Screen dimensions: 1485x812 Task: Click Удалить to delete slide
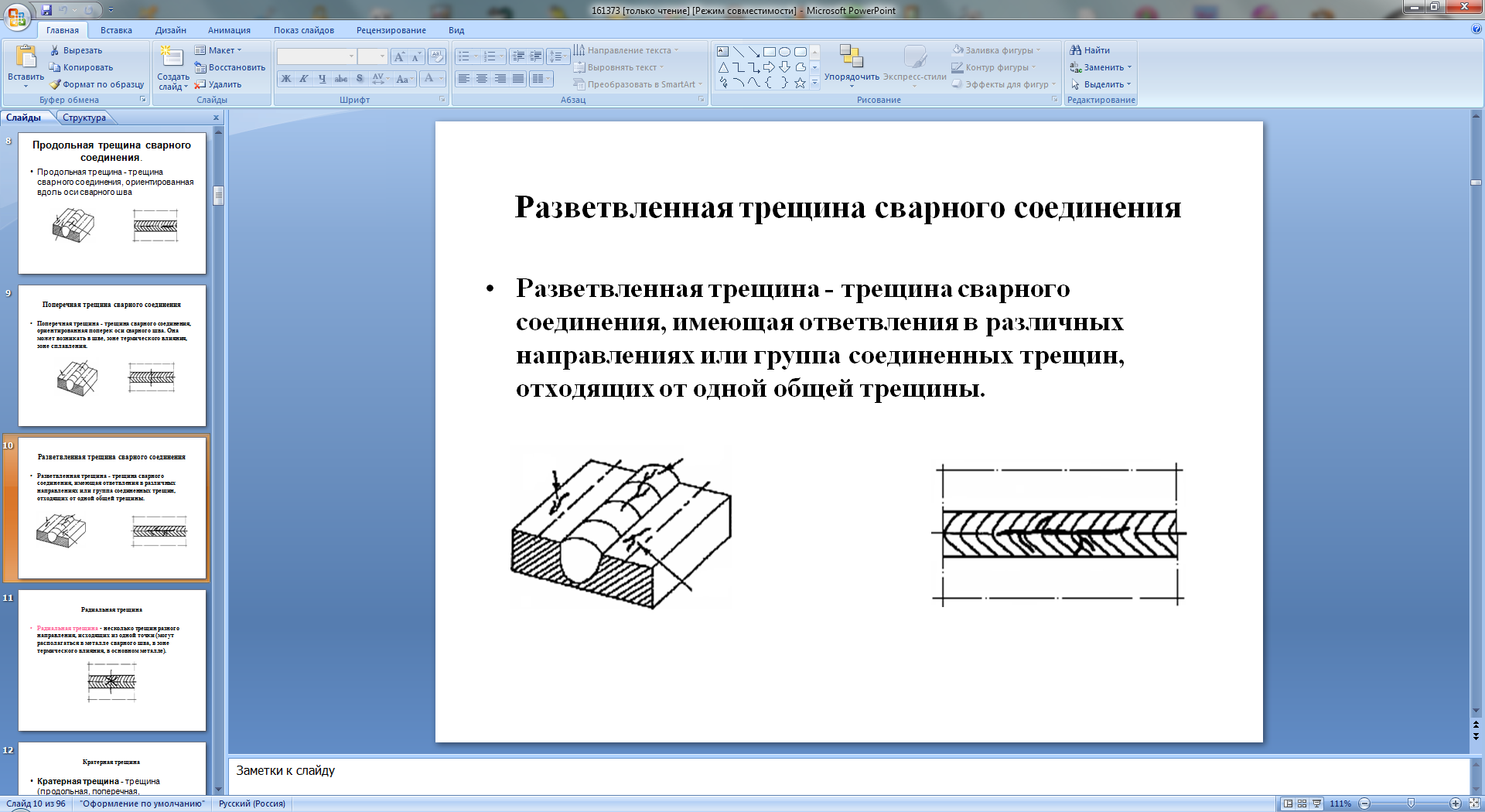click(x=218, y=84)
